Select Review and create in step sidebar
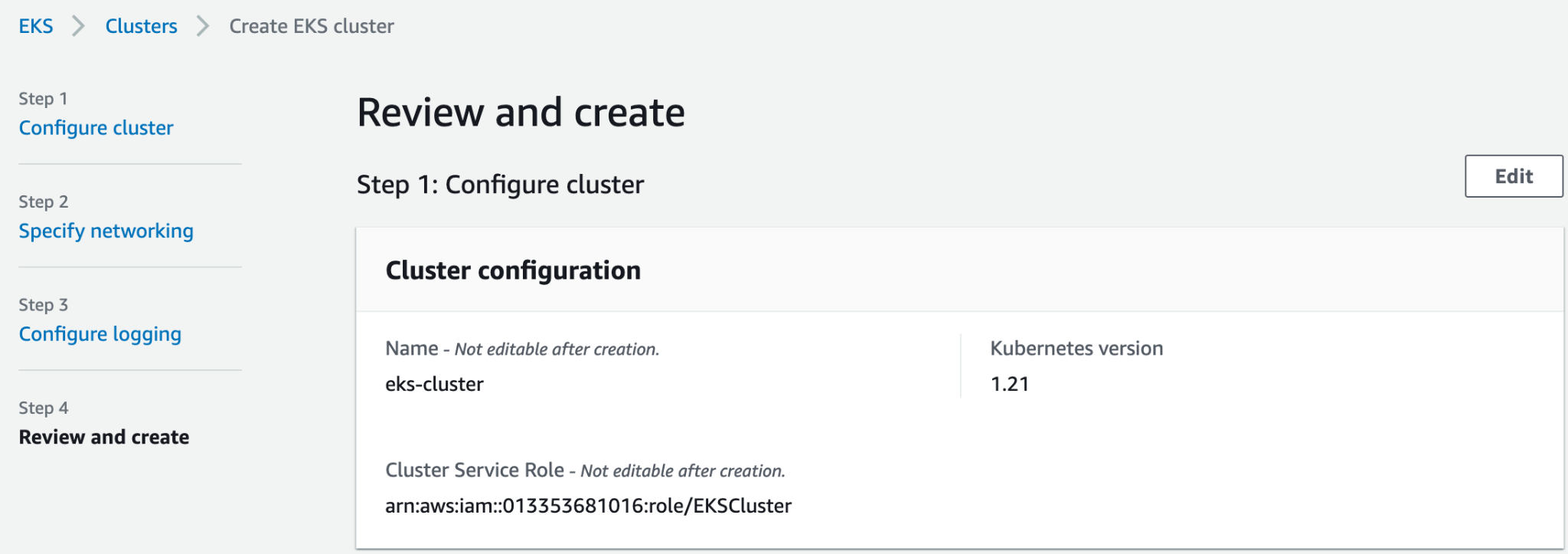The height and width of the screenshot is (554, 1568). pos(103,437)
